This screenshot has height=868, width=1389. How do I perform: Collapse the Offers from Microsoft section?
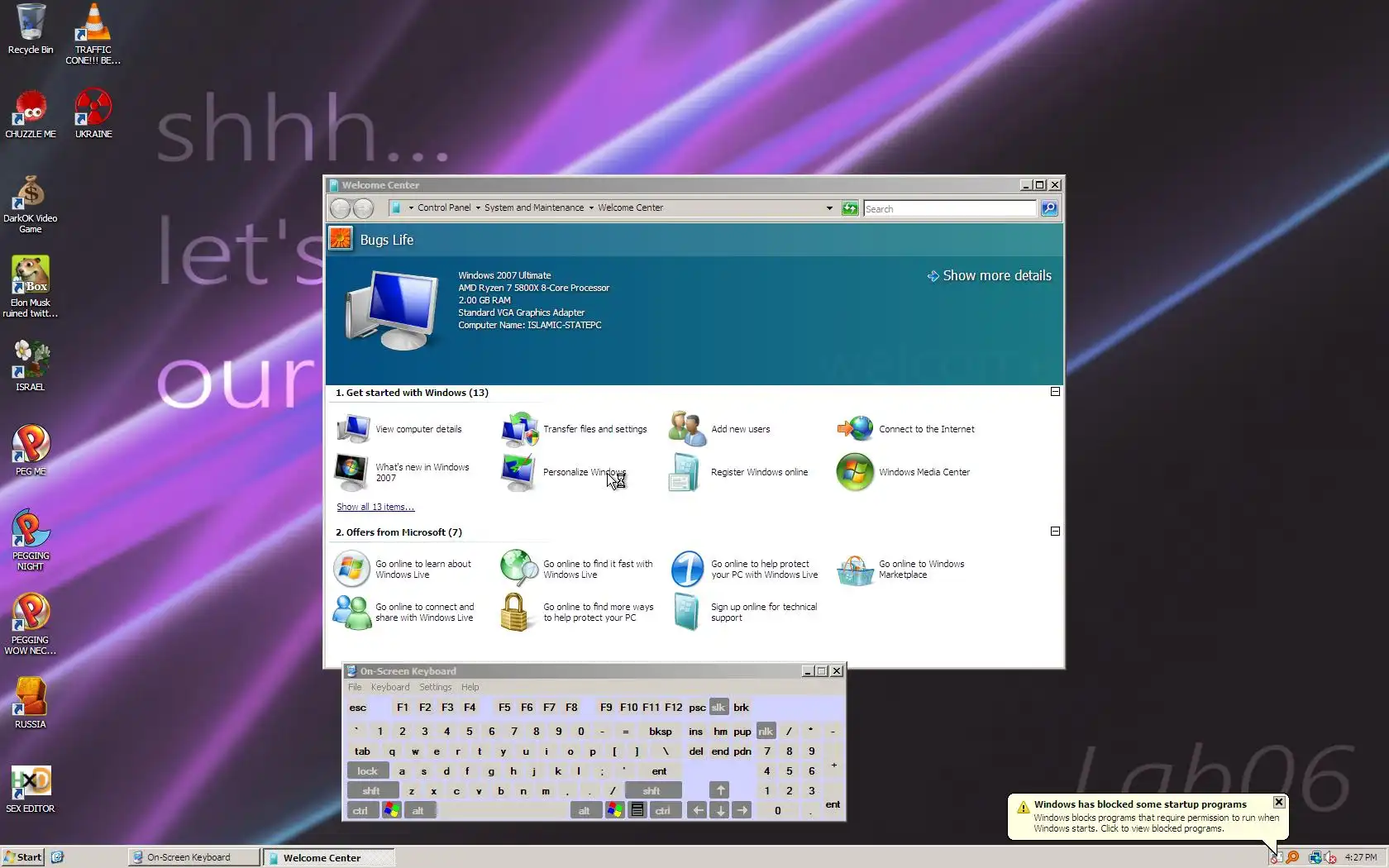(x=1055, y=532)
